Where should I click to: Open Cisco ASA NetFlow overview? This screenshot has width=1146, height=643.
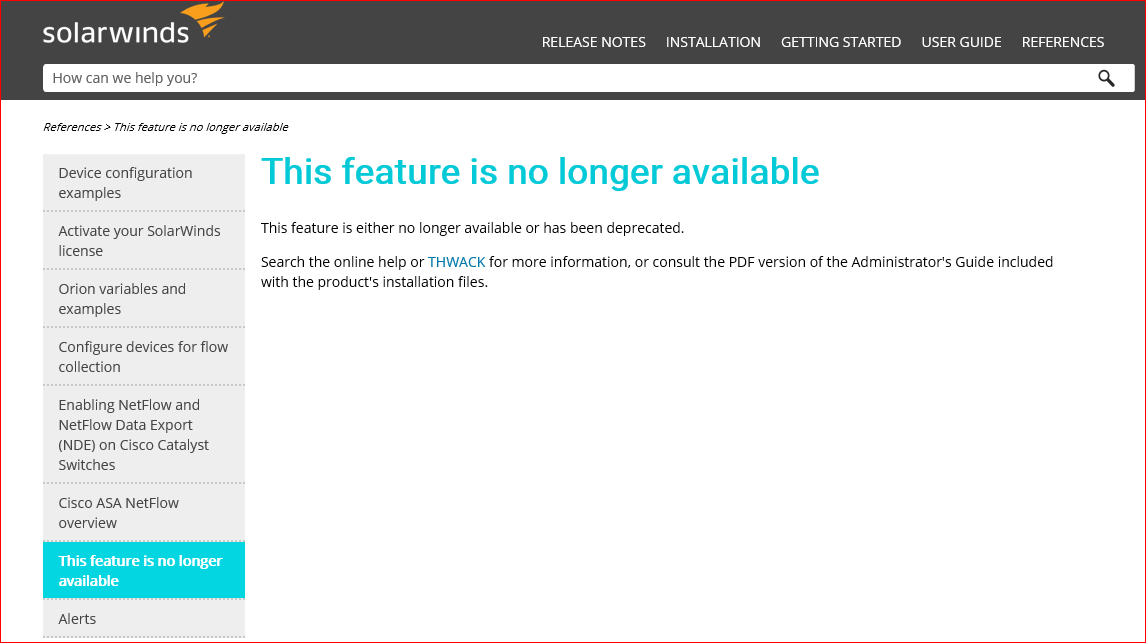point(144,513)
